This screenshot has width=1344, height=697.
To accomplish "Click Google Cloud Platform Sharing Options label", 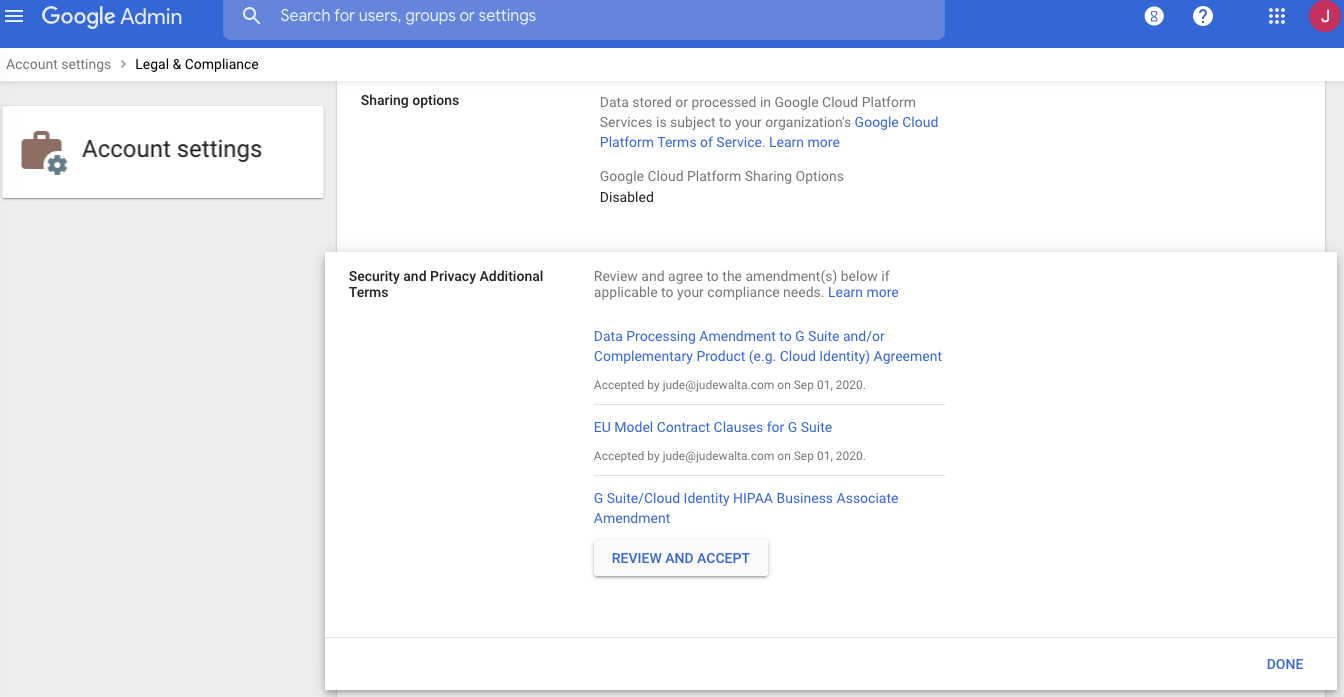I will [722, 176].
